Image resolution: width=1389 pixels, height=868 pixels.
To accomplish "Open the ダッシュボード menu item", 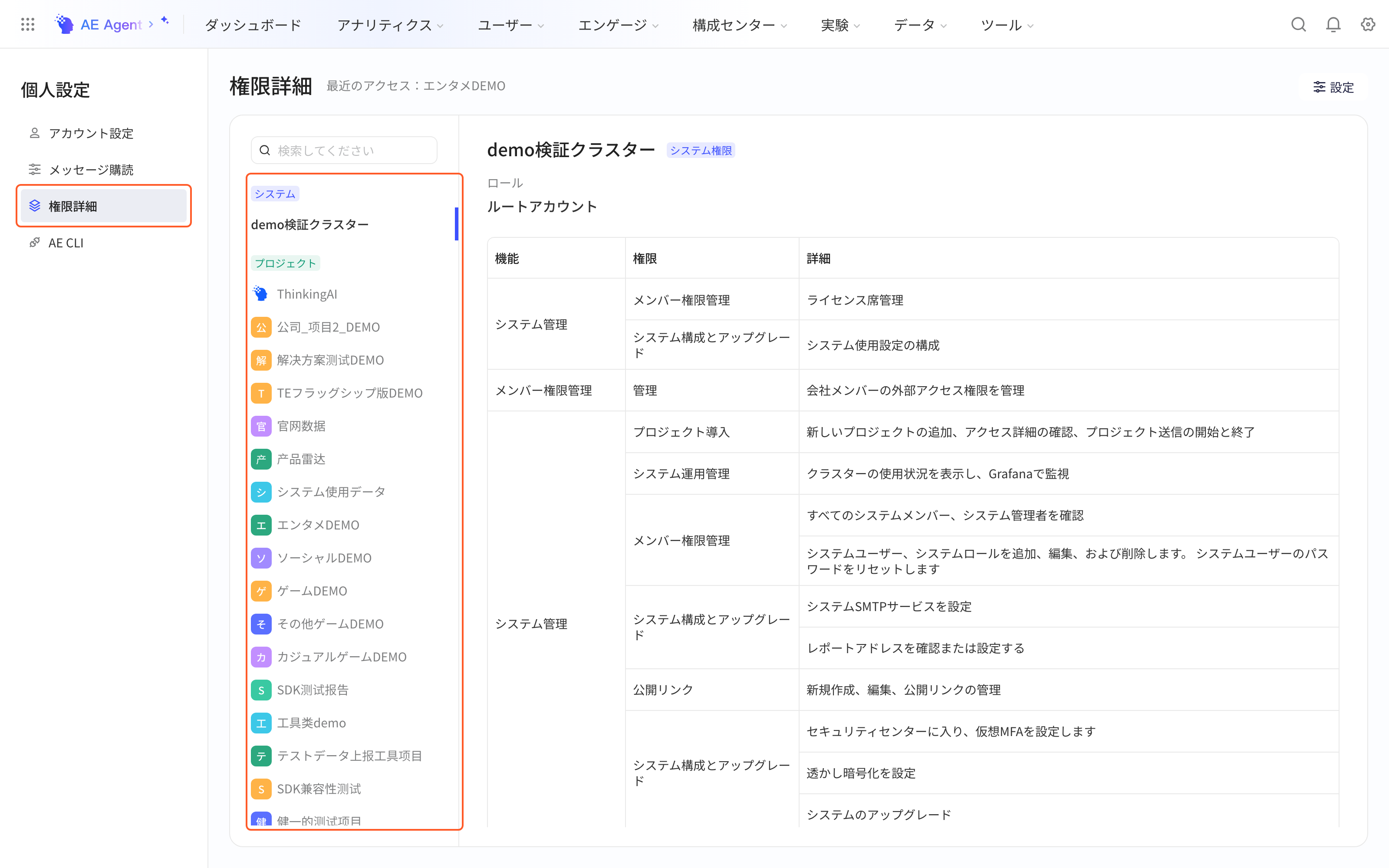I will (253, 25).
